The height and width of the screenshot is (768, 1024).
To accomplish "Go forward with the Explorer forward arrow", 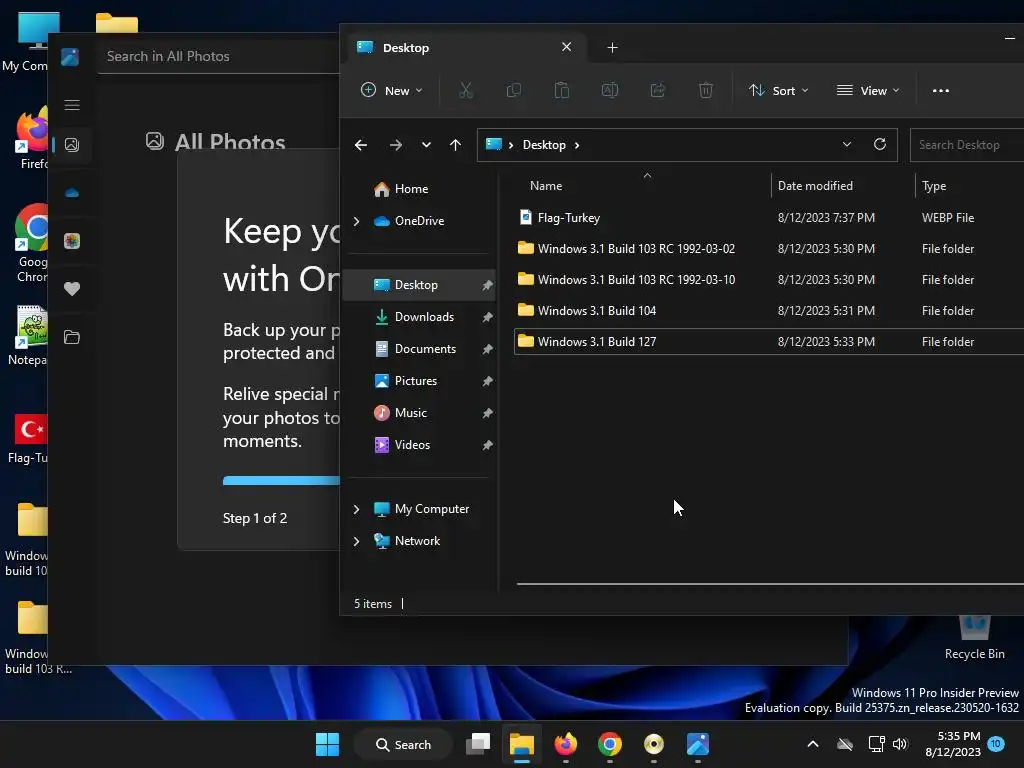I will coord(396,145).
